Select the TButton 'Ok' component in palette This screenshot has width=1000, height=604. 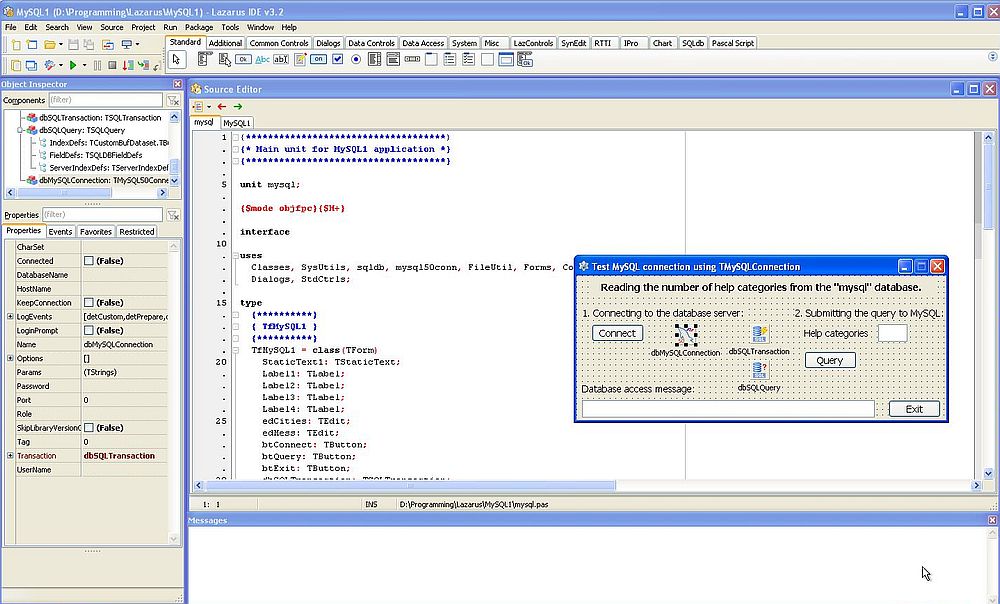tap(243, 59)
